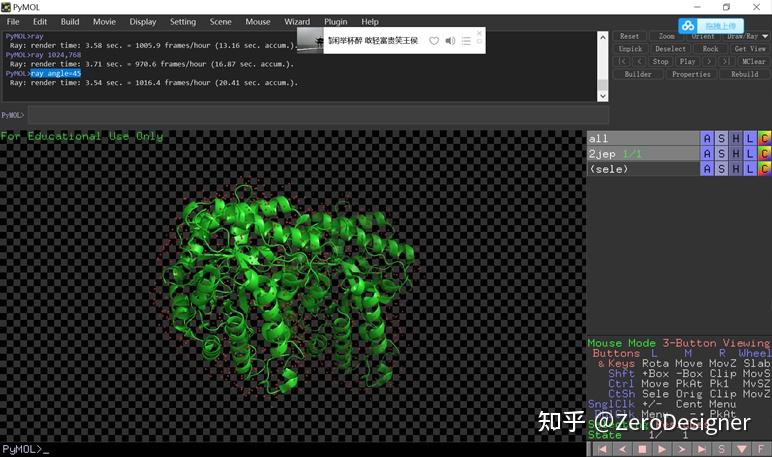This screenshot has height=457, width=772.
Task: Click the Deselect button
Action: [671, 49]
